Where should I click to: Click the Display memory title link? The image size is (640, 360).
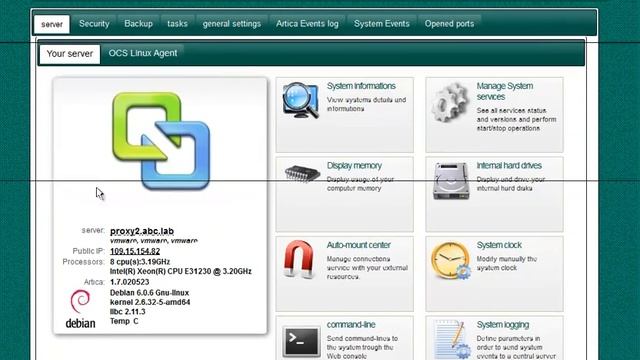(354, 166)
